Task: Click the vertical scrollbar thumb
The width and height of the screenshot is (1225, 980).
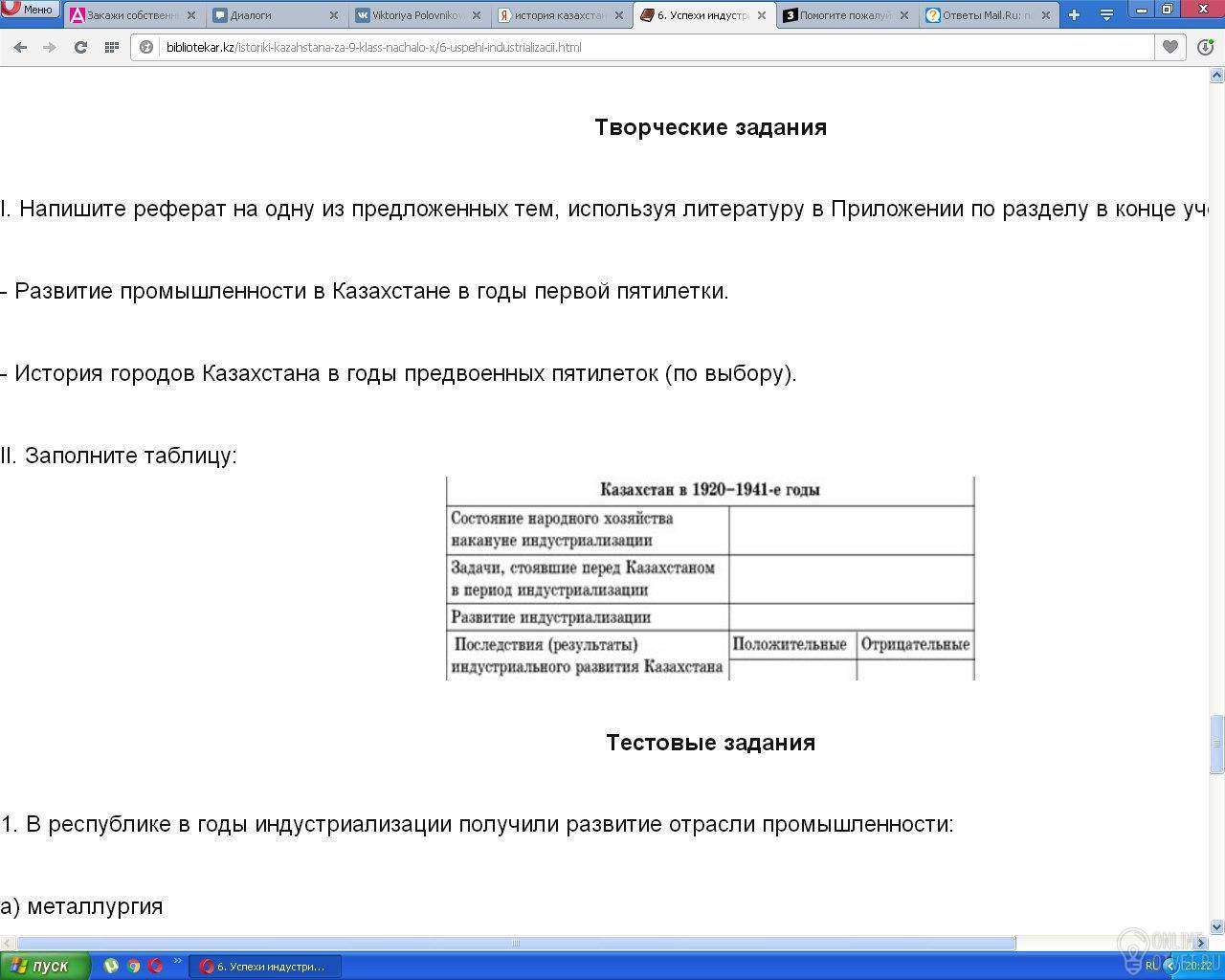Action: tap(1217, 743)
